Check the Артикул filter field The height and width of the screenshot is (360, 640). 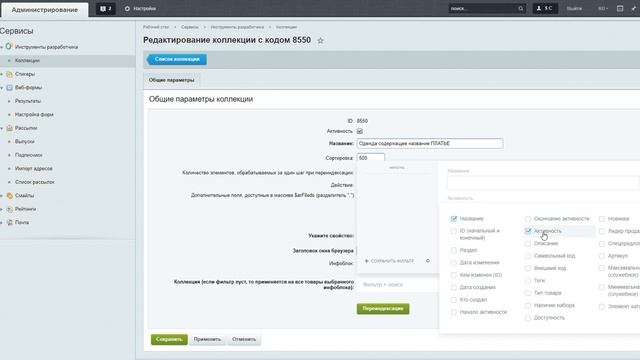pos(602,256)
